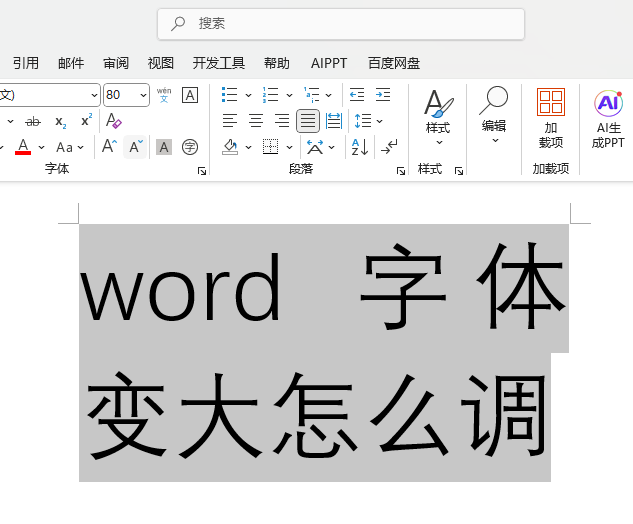Open numbering library dropdown arrow

tap(289, 95)
